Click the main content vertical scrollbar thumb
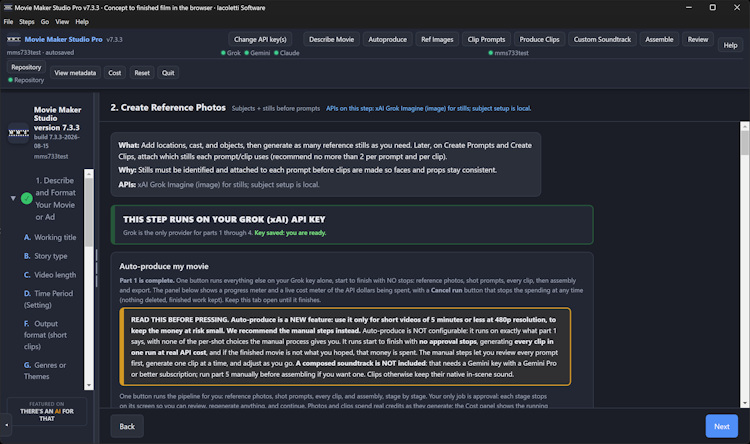 [744, 143]
